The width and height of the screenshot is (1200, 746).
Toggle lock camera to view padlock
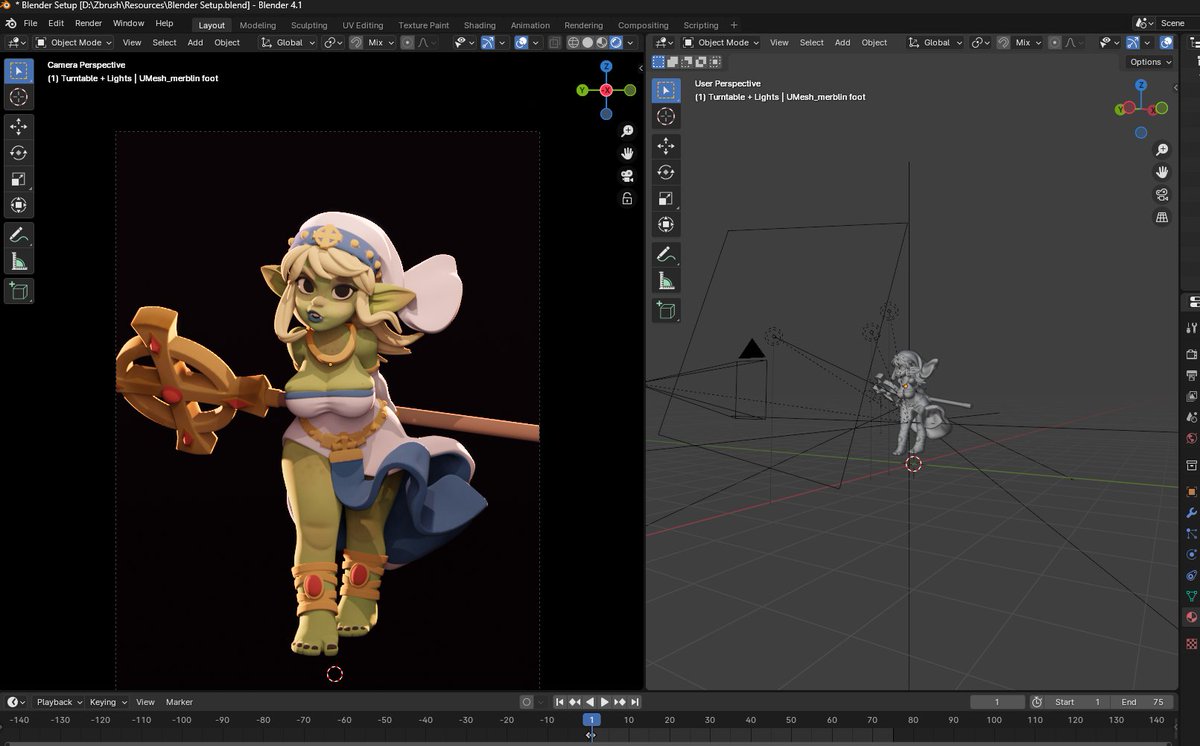[x=627, y=198]
